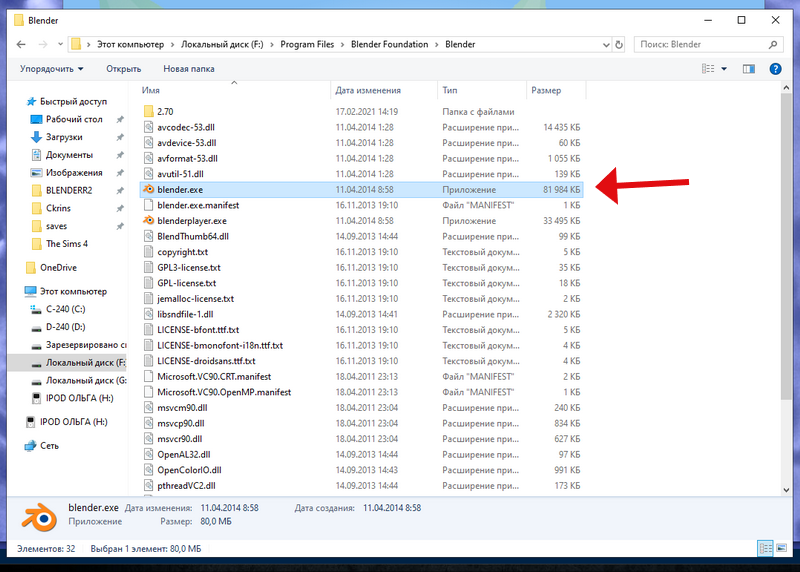This screenshot has width=800, height=572.
Task: Switch to details view icon in status bar
Action: 765,549
